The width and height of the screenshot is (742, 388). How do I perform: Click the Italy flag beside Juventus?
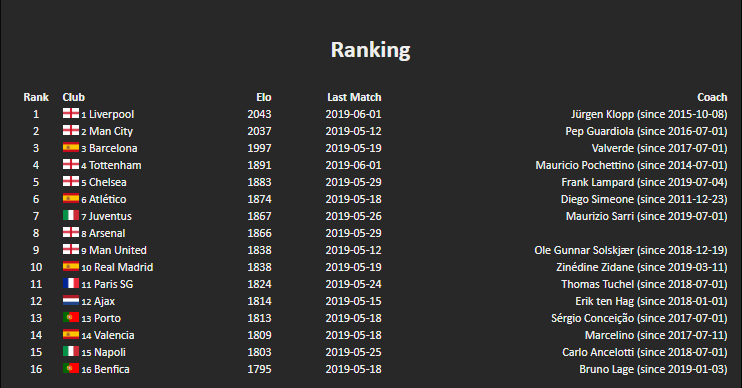[71, 215]
